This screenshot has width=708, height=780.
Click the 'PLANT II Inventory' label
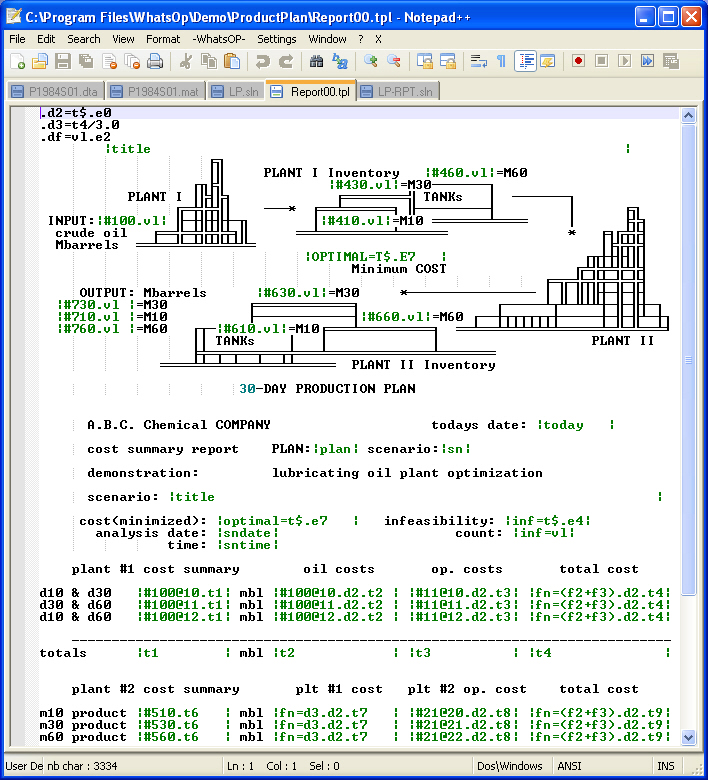click(423, 365)
